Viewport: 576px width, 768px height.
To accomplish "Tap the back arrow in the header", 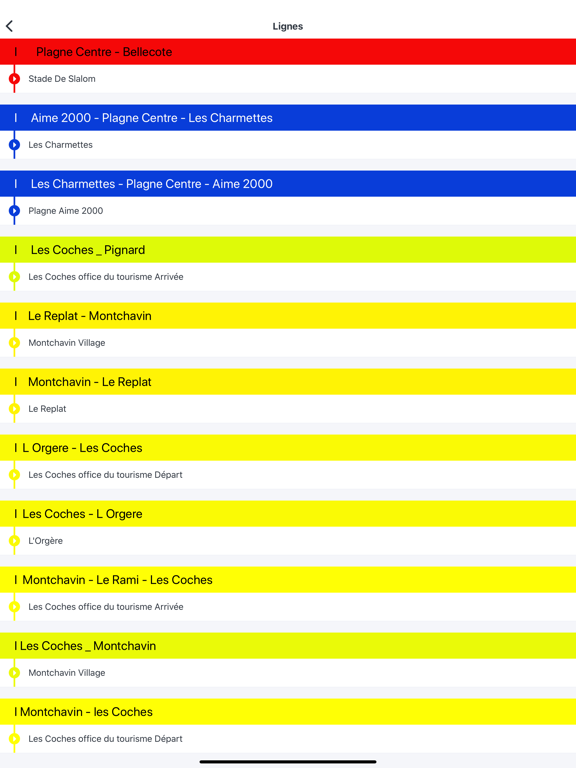I will point(9,26).
